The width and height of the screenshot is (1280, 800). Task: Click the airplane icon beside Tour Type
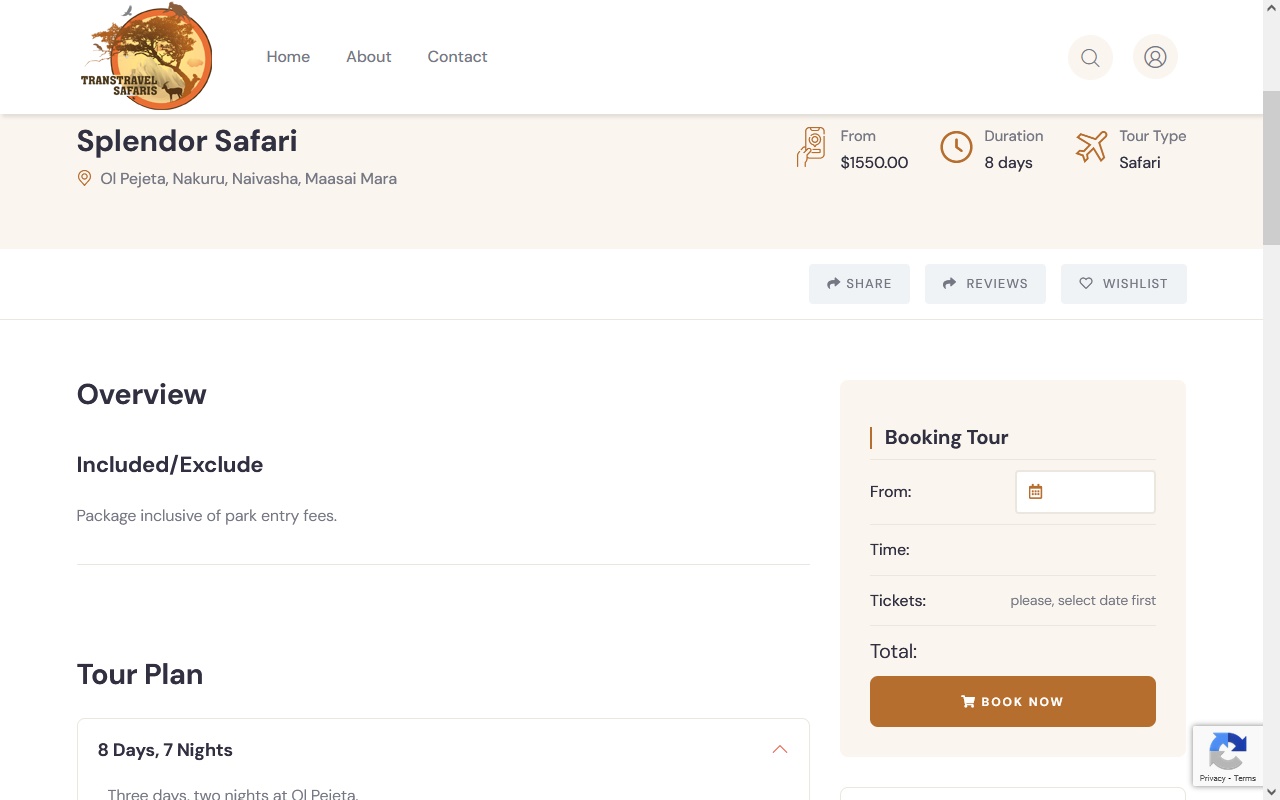click(x=1092, y=147)
